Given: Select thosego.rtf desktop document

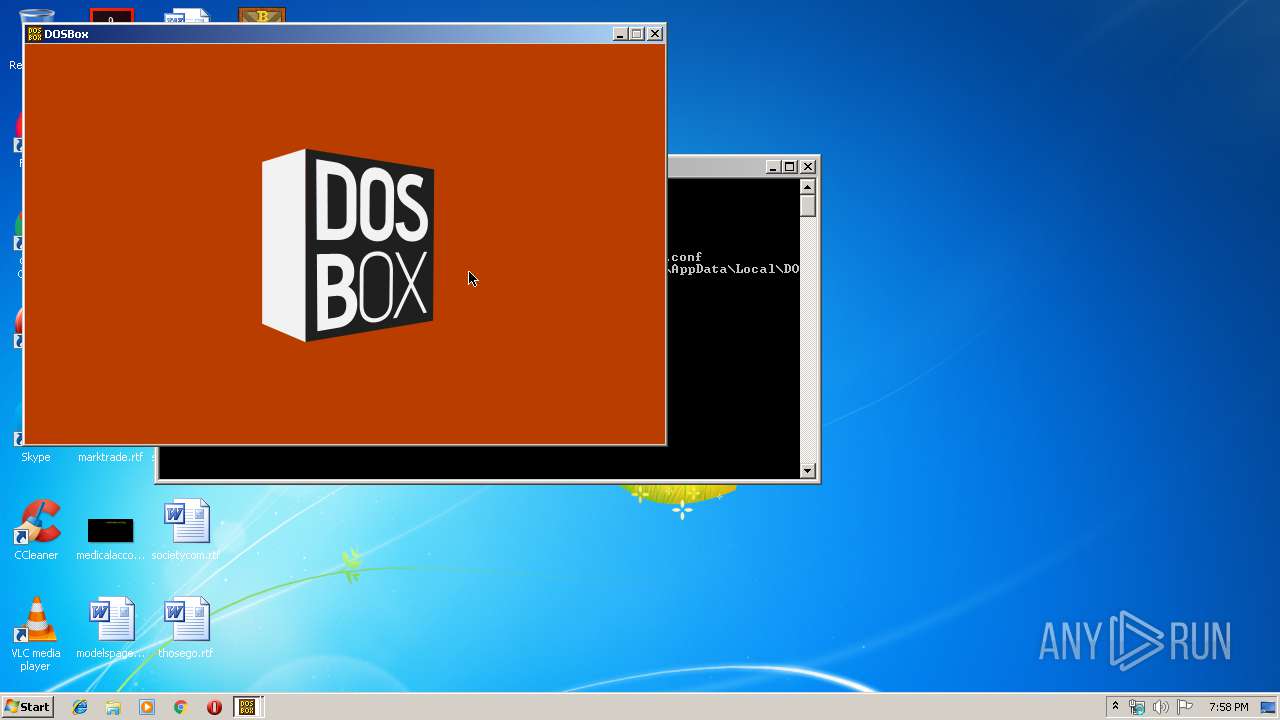Looking at the screenshot, I should [186, 628].
